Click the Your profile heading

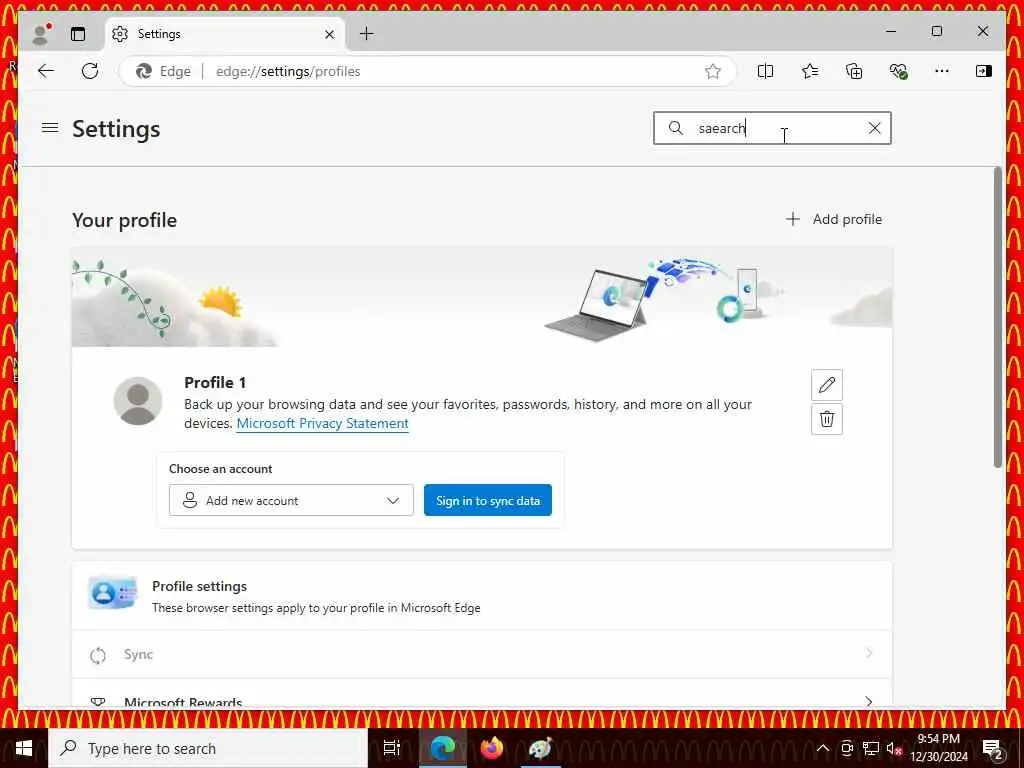125,220
